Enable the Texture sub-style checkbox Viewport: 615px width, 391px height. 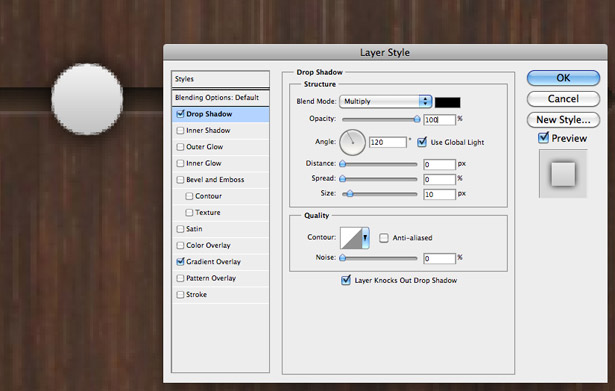tap(189, 212)
